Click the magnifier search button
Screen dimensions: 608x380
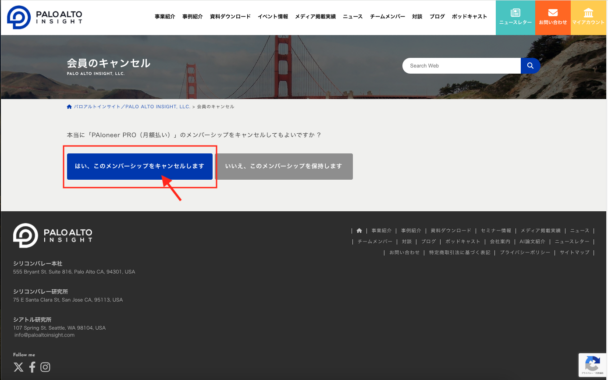click(530, 66)
